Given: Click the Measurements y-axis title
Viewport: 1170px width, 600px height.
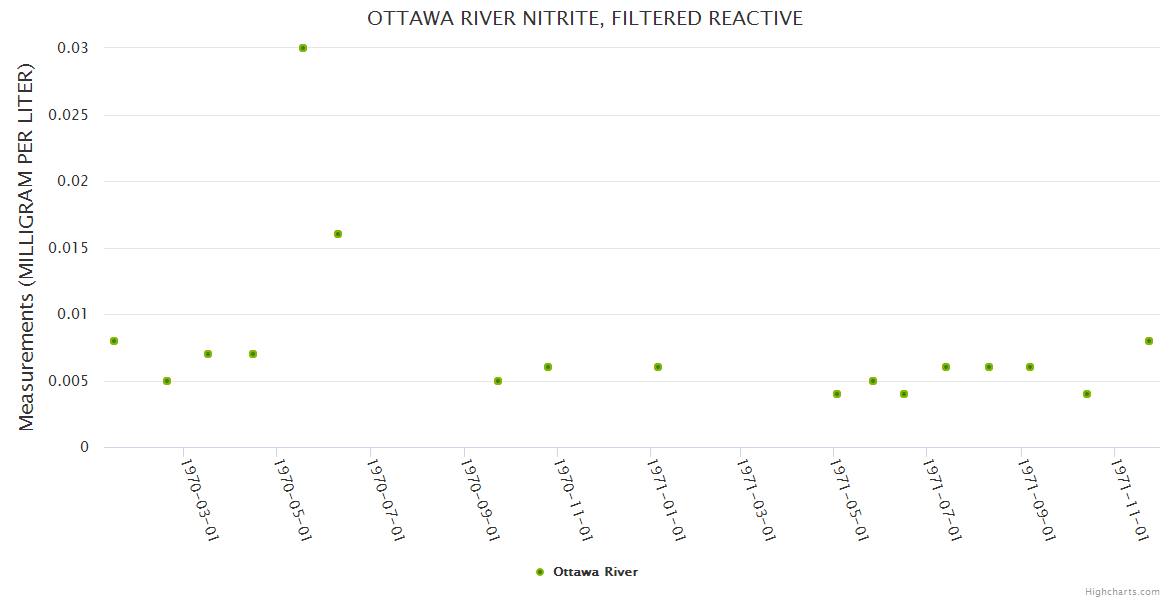Looking at the screenshot, I should pos(27,248).
